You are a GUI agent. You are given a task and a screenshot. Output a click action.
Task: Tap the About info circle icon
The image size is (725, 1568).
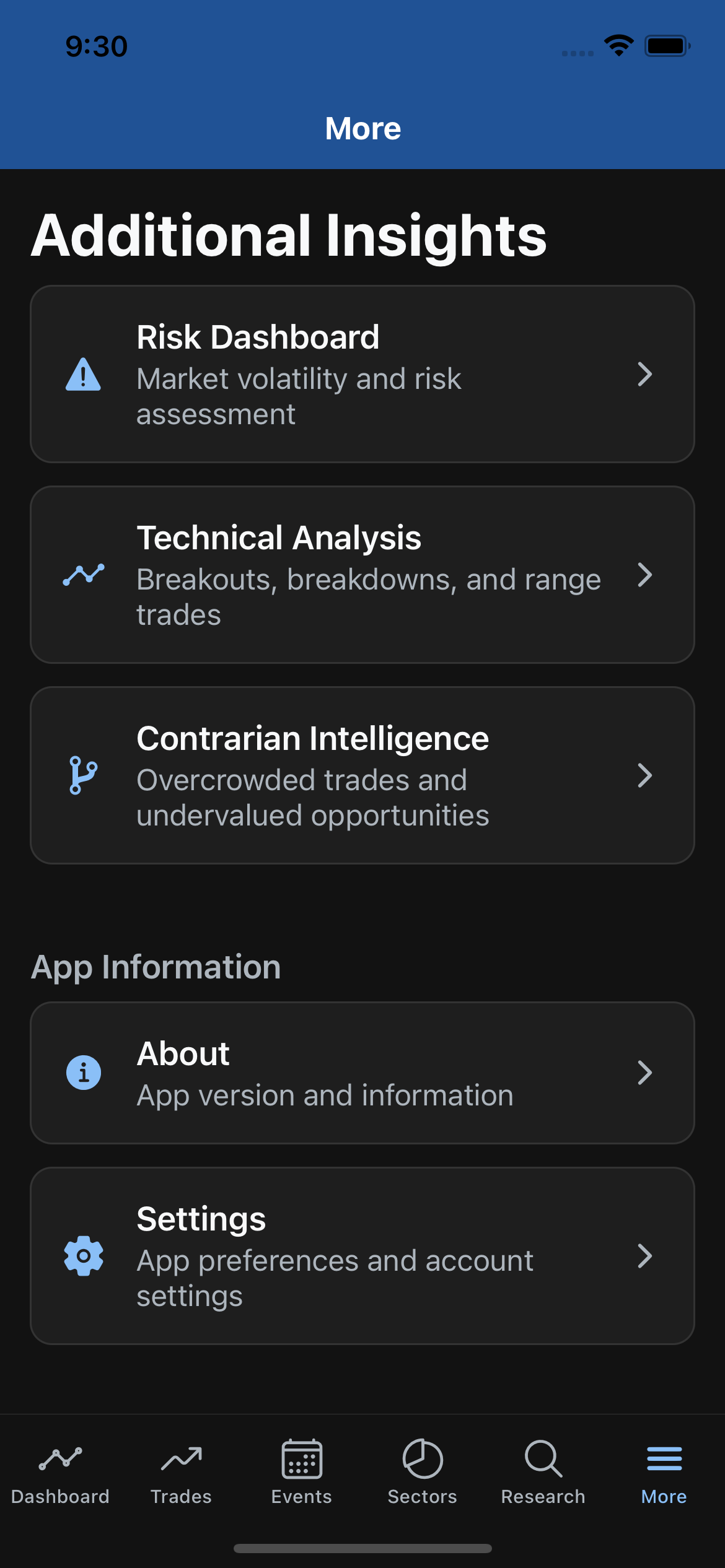[x=83, y=1072]
